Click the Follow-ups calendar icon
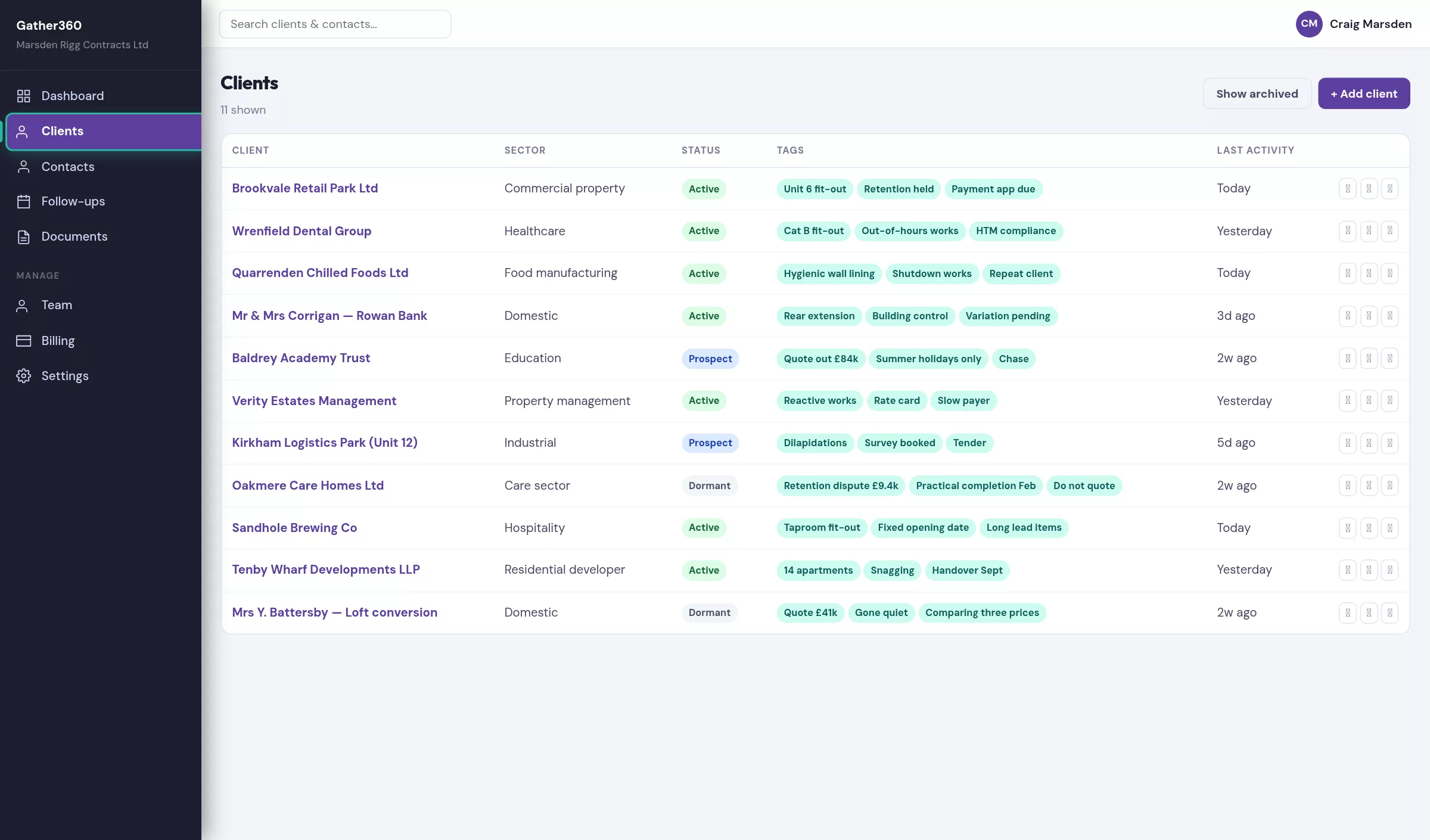The height and width of the screenshot is (840, 1430). tap(23, 201)
